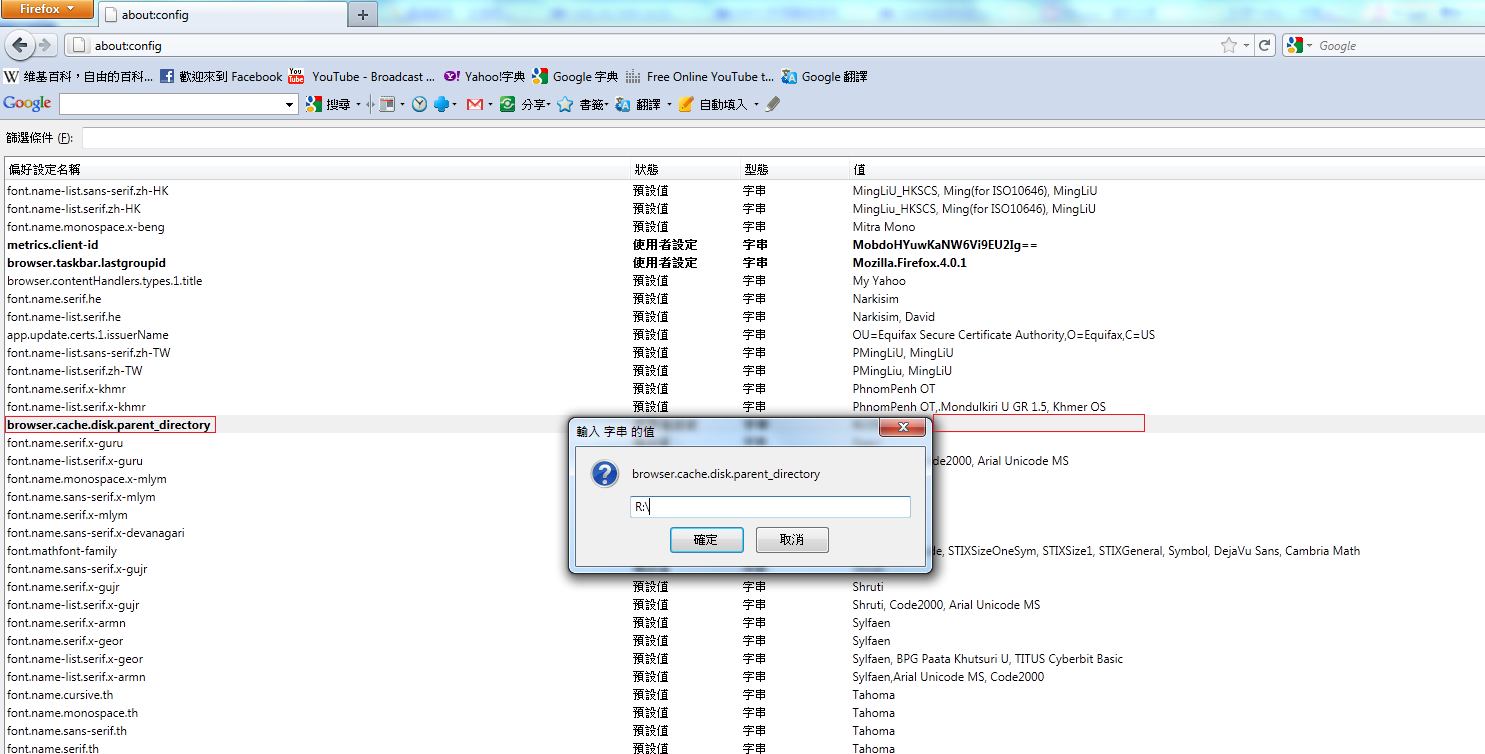Click the YouTube bookmark icon
The height and width of the screenshot is (754, 1485).
(x=295, y=76)
